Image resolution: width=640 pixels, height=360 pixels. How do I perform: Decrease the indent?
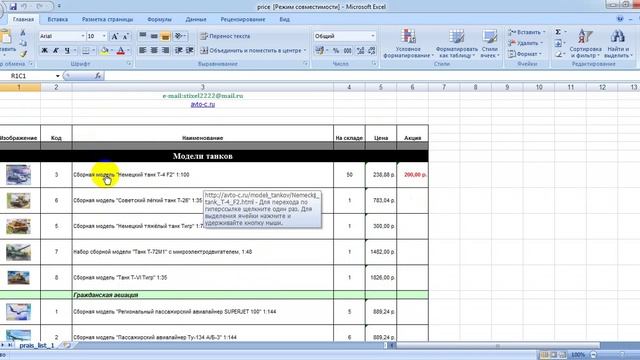pyautogui.click(x=179, y=51)
